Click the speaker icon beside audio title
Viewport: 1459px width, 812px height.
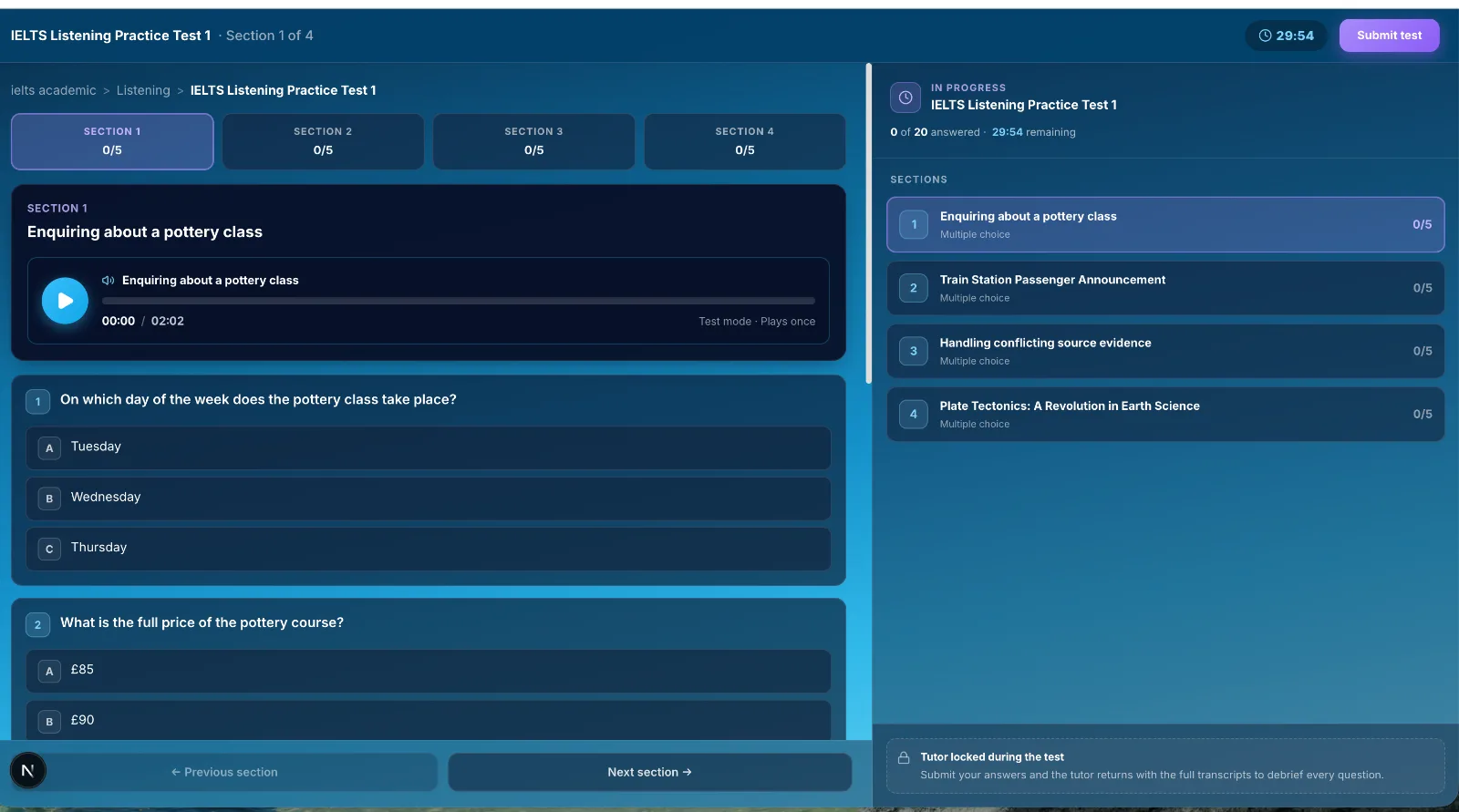tap(108, 281)
